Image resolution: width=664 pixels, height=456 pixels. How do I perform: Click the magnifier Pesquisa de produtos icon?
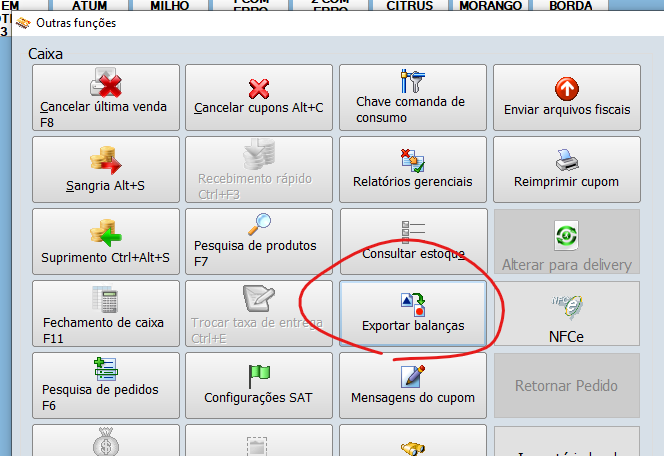(259, 224)
